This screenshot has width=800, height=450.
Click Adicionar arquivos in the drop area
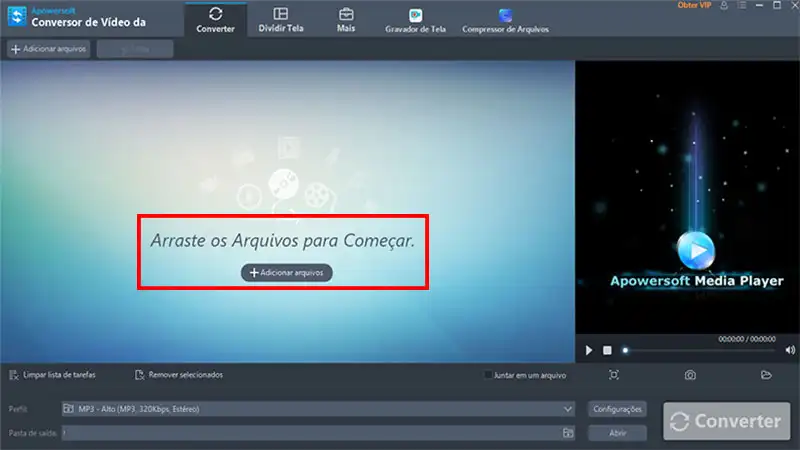point(286,272)
